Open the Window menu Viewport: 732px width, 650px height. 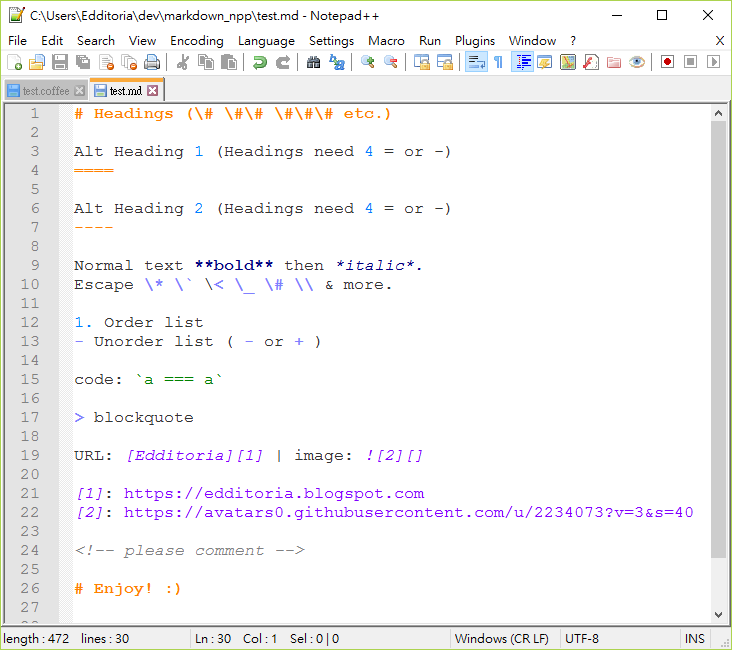[532, 41]
